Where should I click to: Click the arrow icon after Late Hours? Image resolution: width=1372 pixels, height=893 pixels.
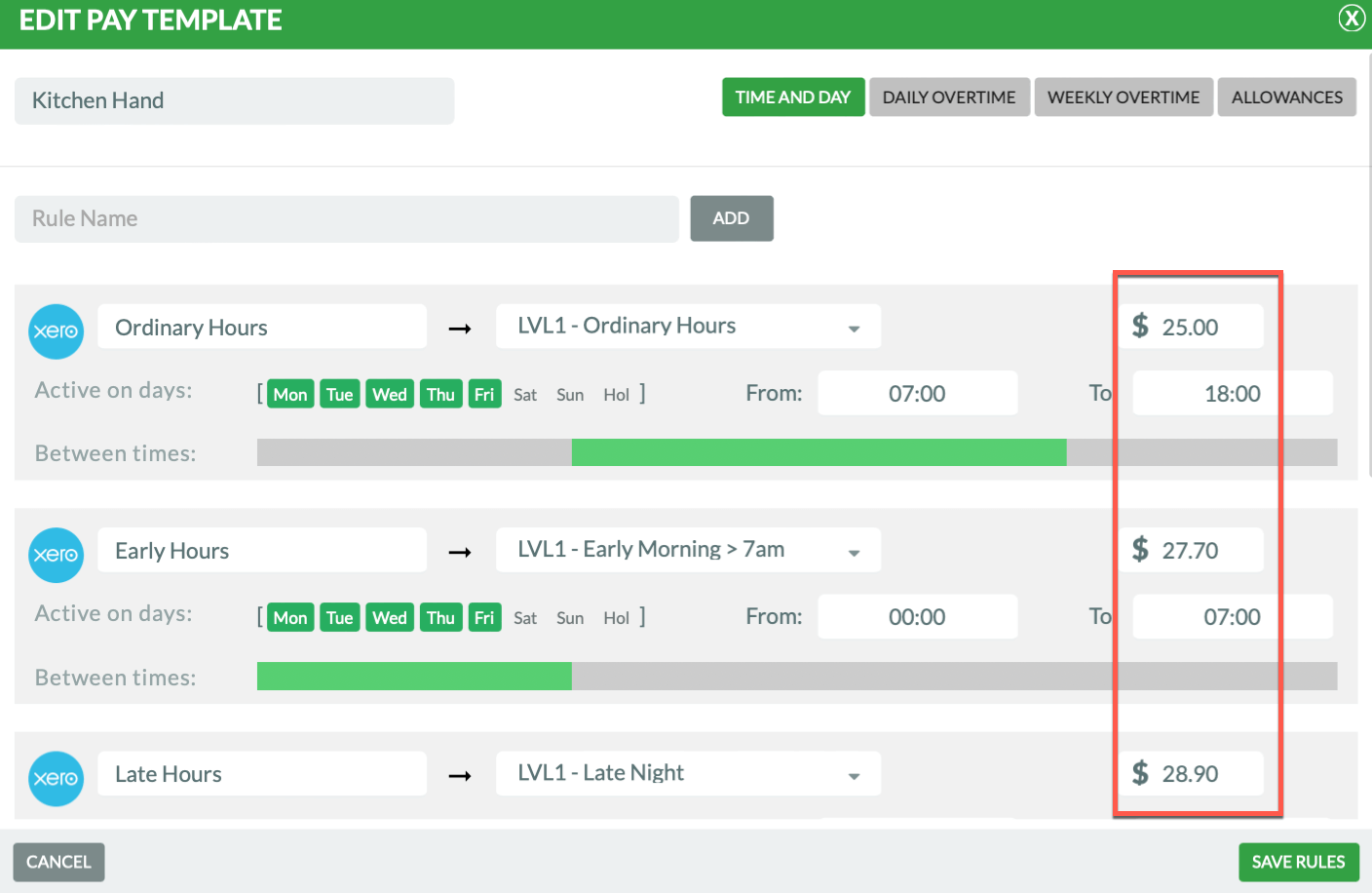click(460, 776)
